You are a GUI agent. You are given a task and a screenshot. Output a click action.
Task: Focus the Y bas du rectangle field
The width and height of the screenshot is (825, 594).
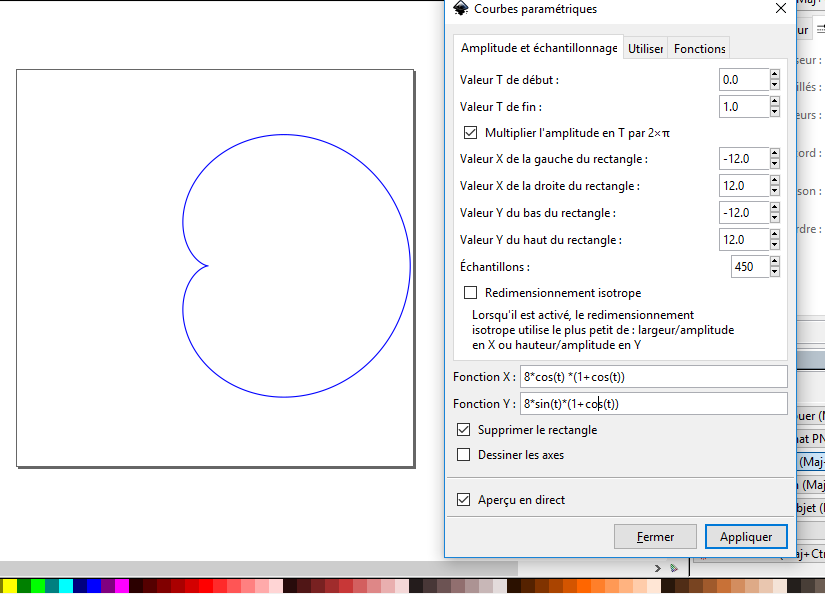coord(744,213)
